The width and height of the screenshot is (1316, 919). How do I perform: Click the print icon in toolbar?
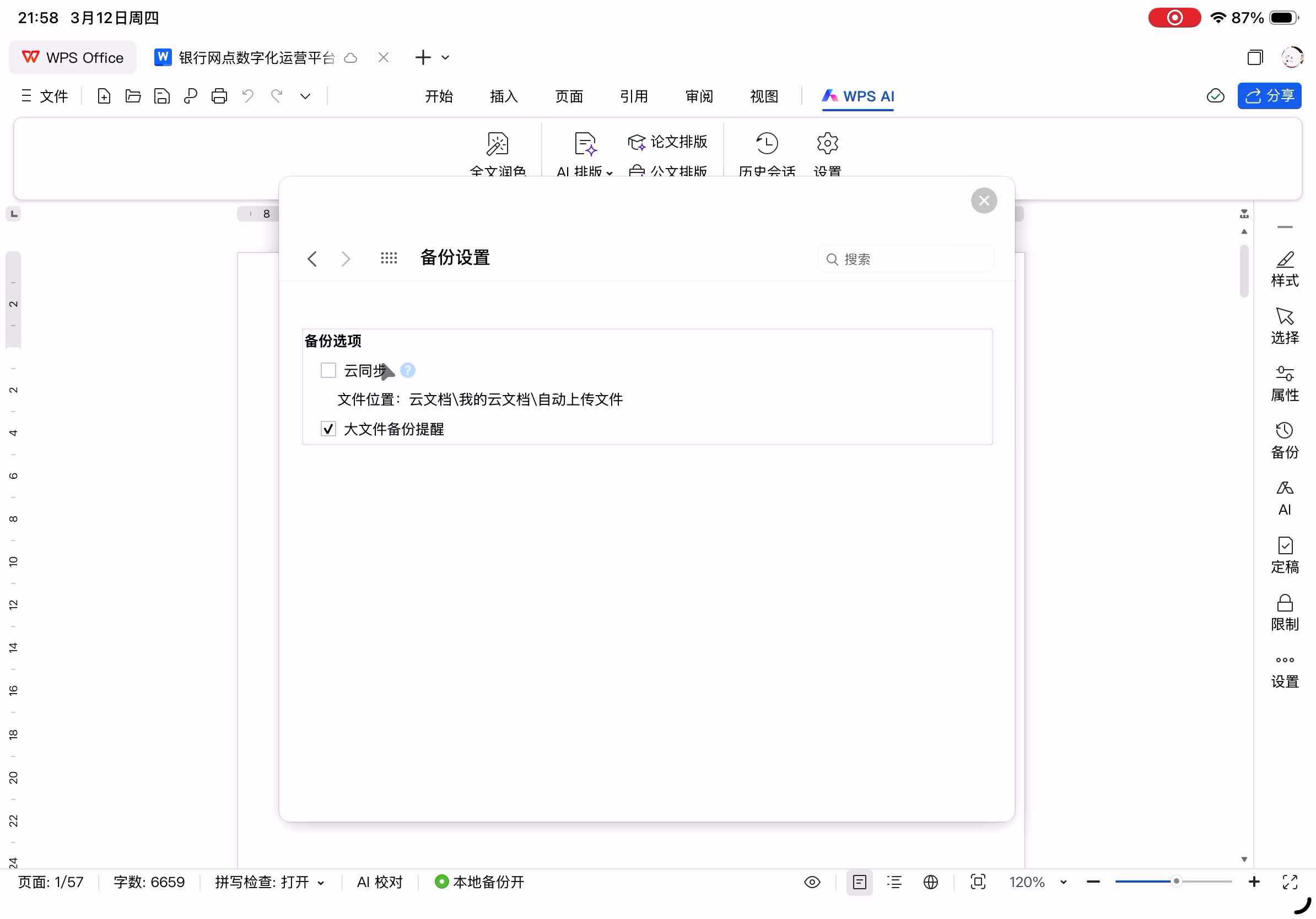pos(219,96)
